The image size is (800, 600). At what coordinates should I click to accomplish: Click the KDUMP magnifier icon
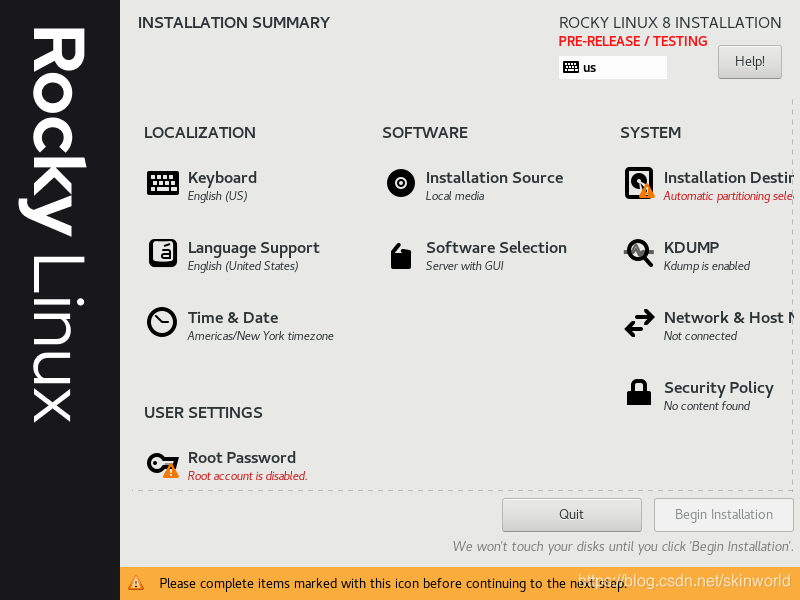(639, 253)
